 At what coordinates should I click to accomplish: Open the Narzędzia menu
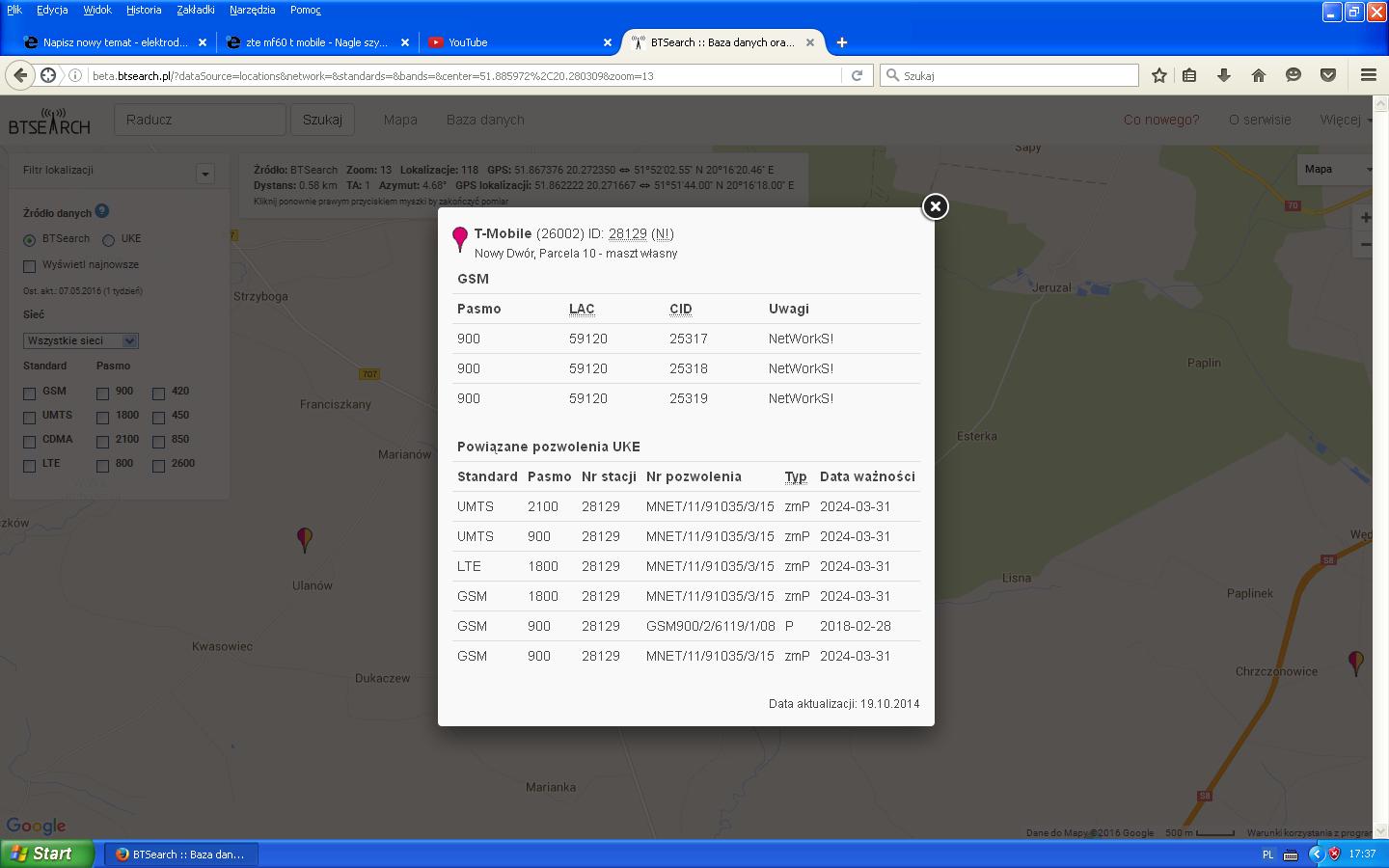click(x=253, y=10)
